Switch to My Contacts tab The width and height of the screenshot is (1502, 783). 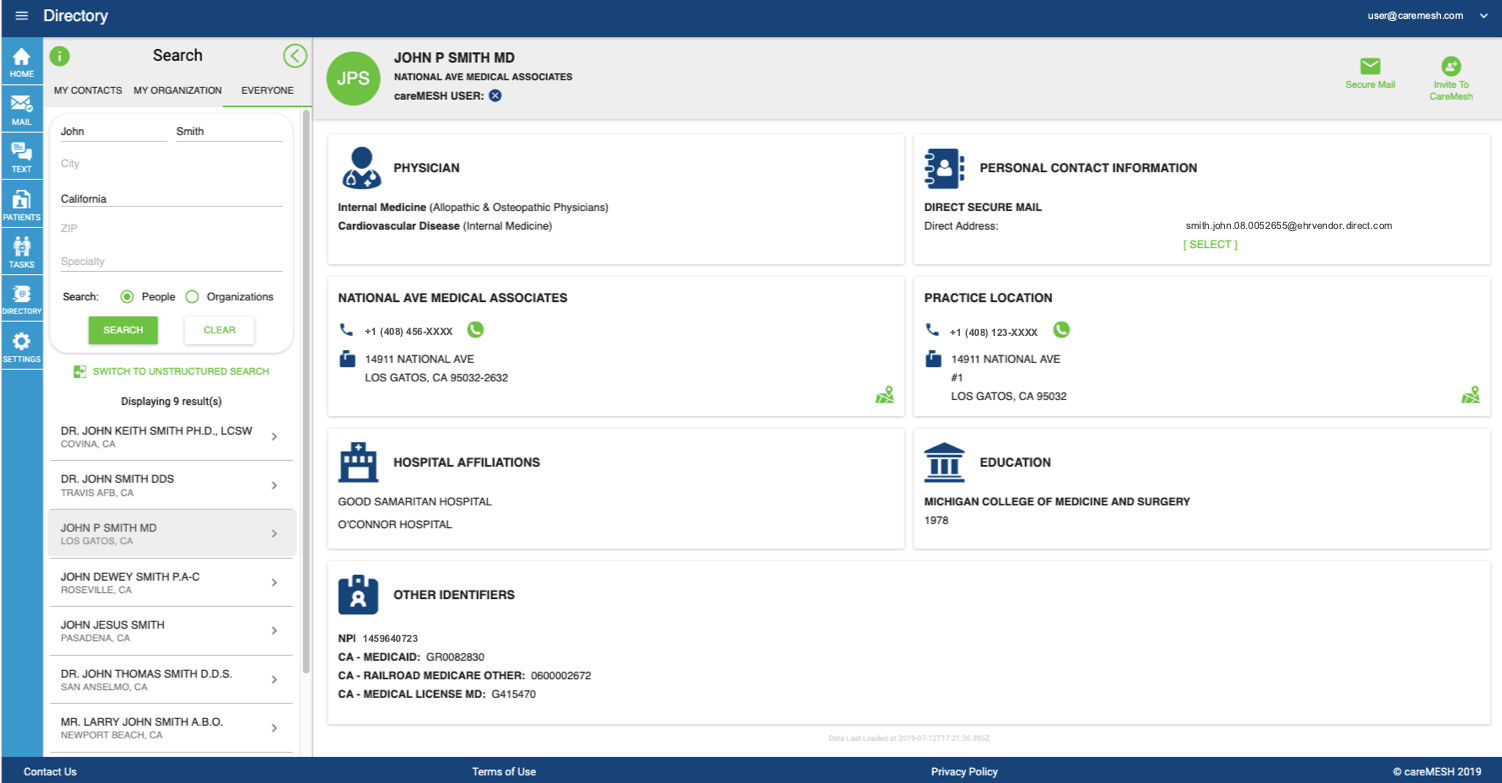[88, 90]
